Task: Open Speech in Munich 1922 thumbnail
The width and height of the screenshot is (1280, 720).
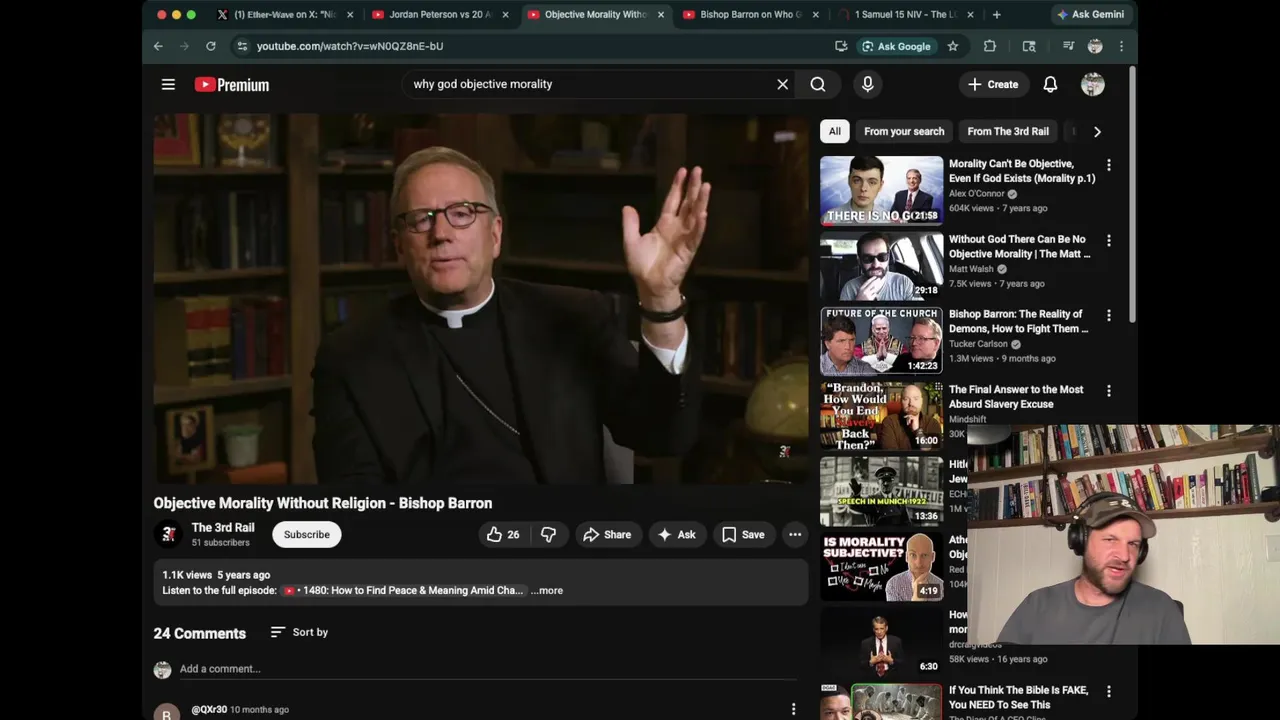Action: (x=881, y=491)
